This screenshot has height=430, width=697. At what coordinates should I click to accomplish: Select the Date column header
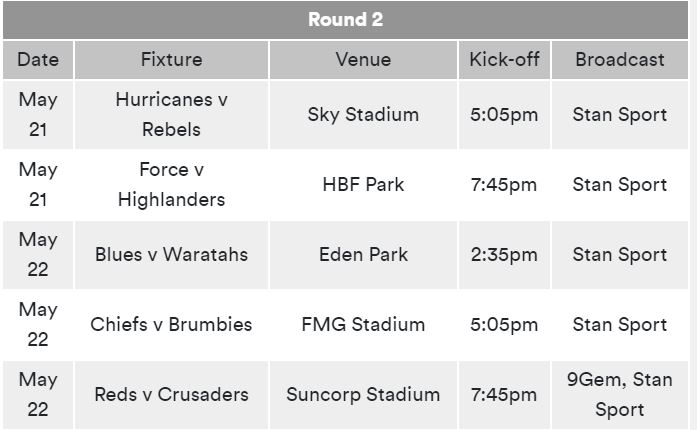[38, 60]
